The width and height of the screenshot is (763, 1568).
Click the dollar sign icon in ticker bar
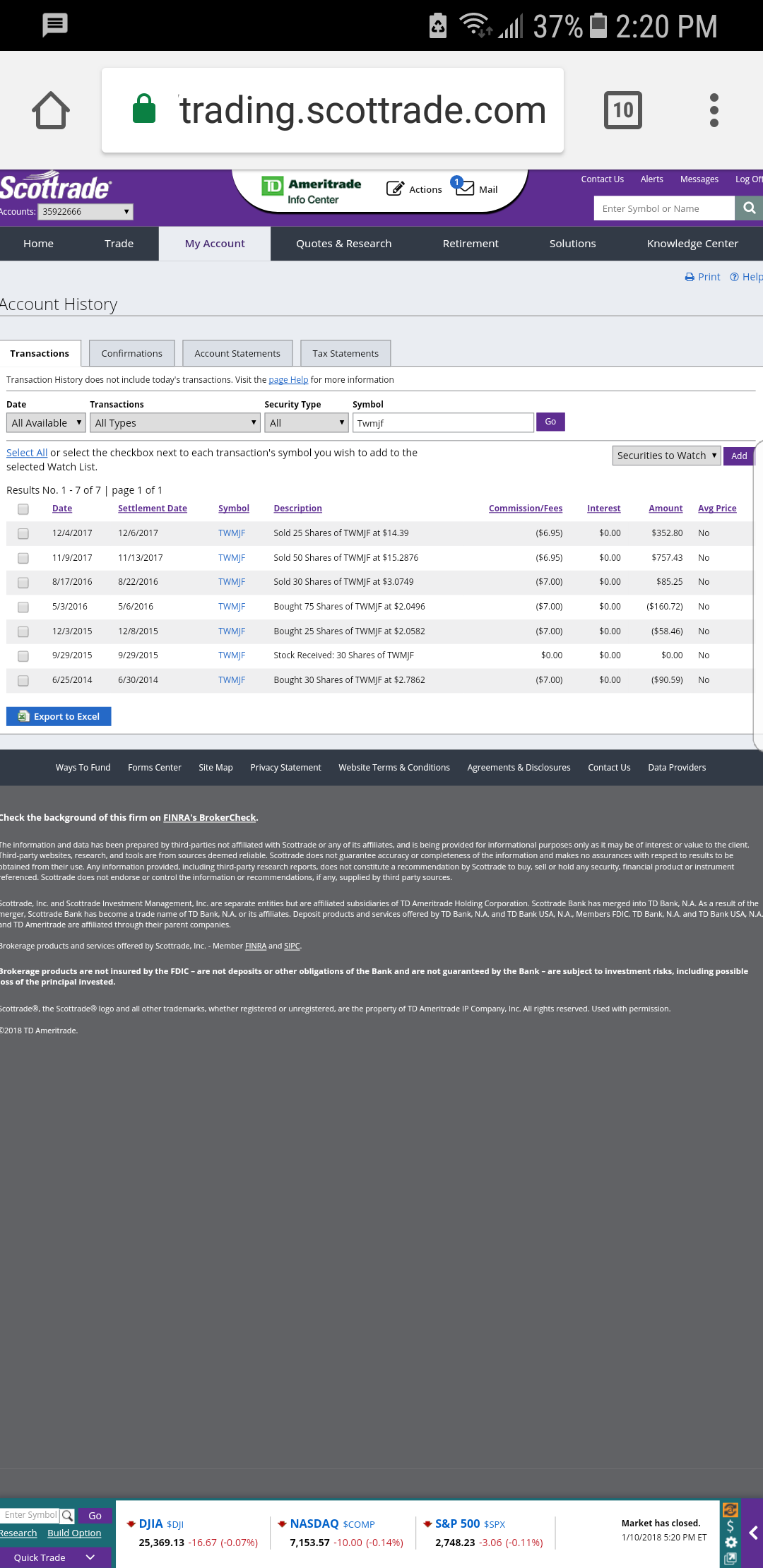[731, 1526]
